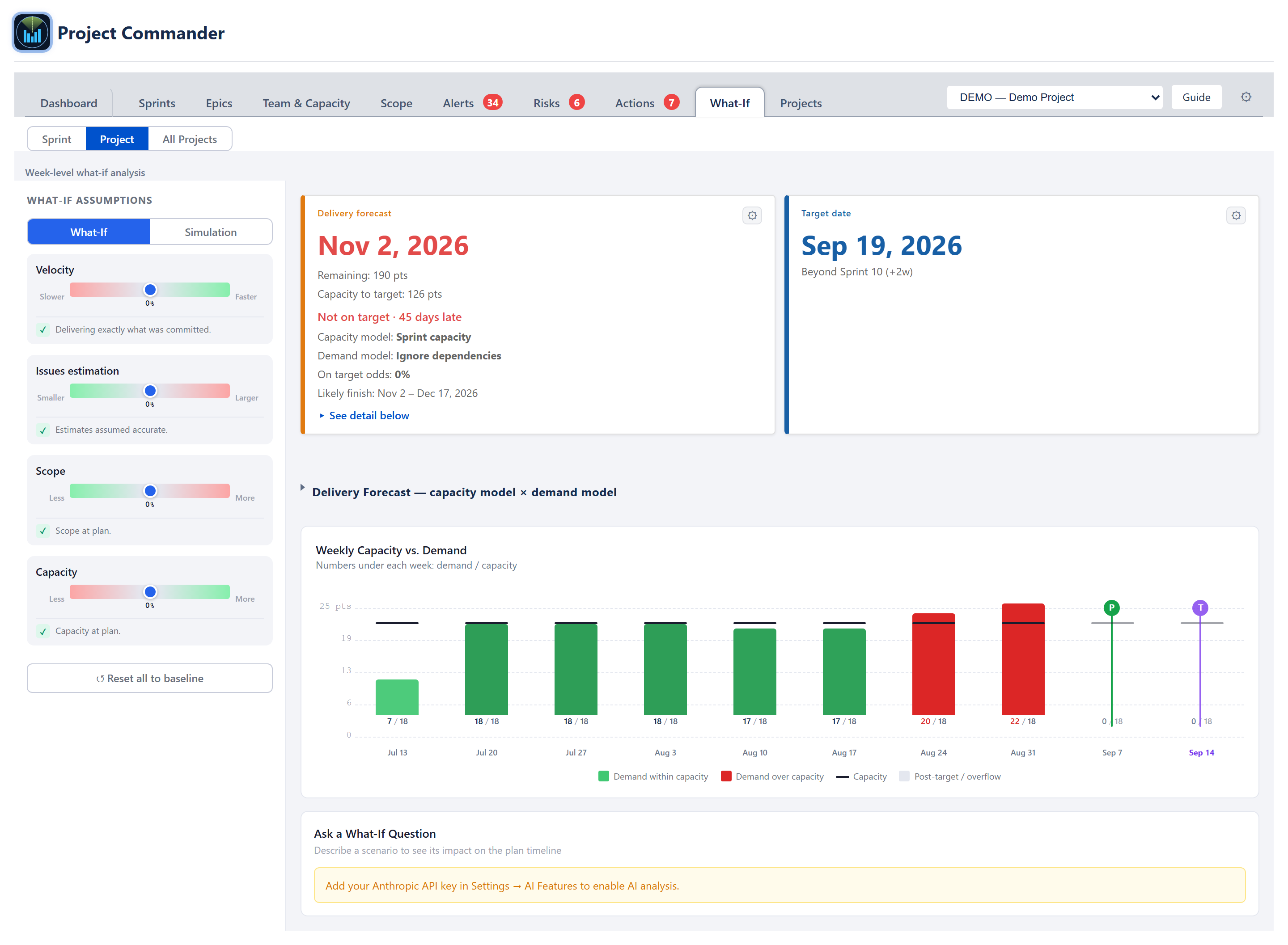Select the Sprint scope view
This screenshot has height=945, width=1288.
point(57,139)
